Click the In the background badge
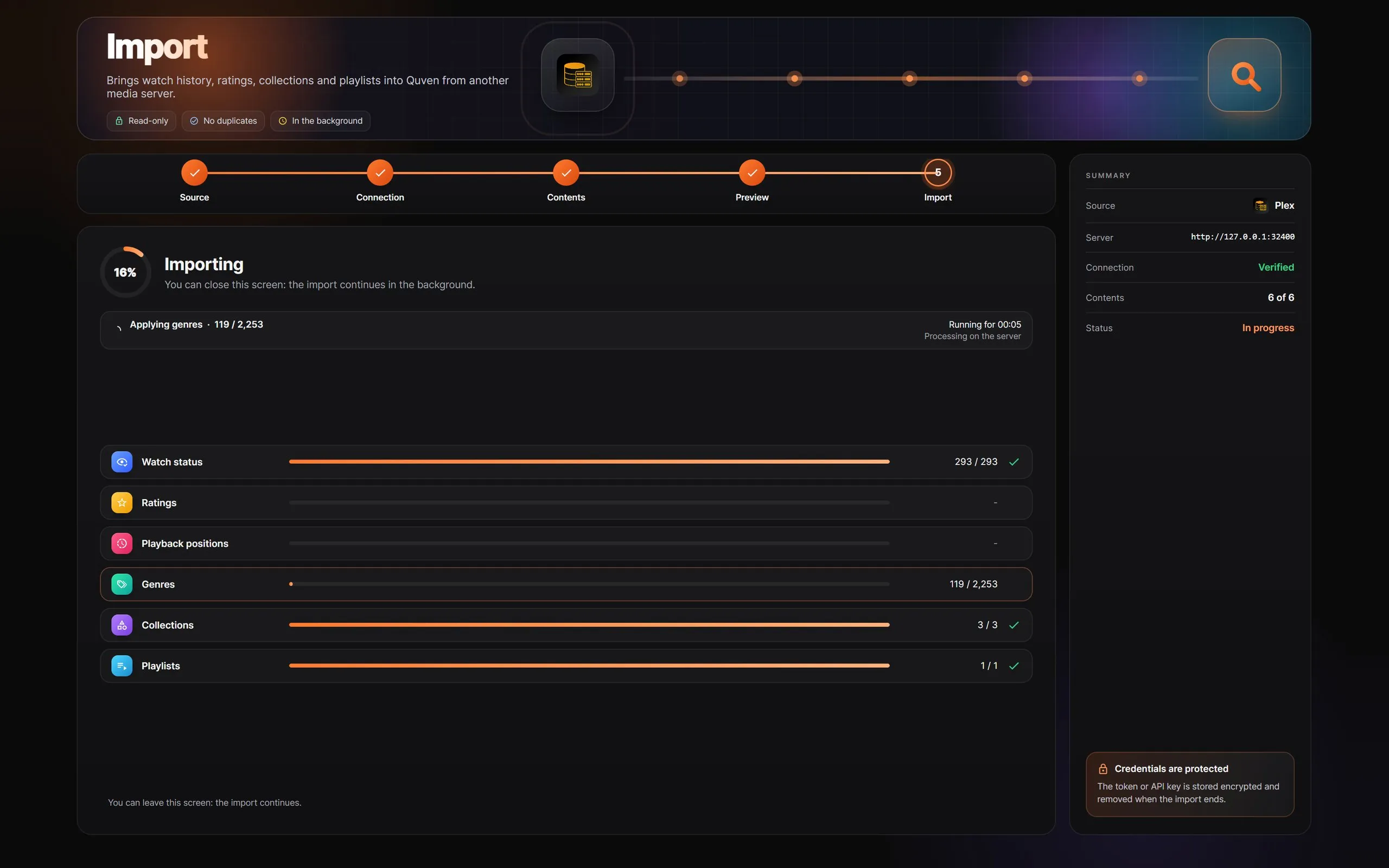Screen dimensions: 1389x868 [320, 120]
